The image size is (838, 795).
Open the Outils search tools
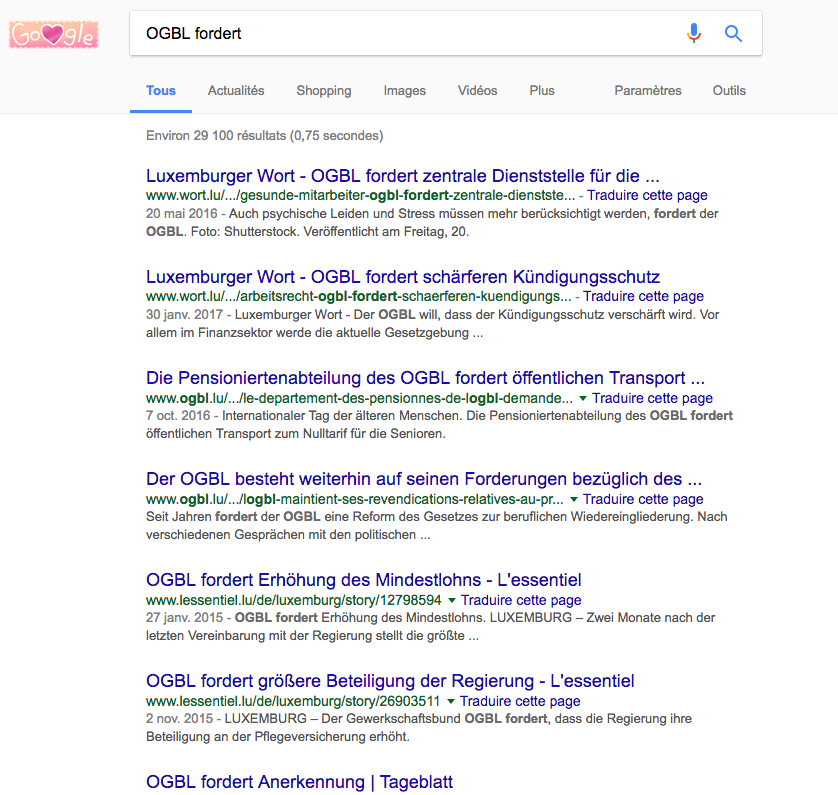point(729,91)
